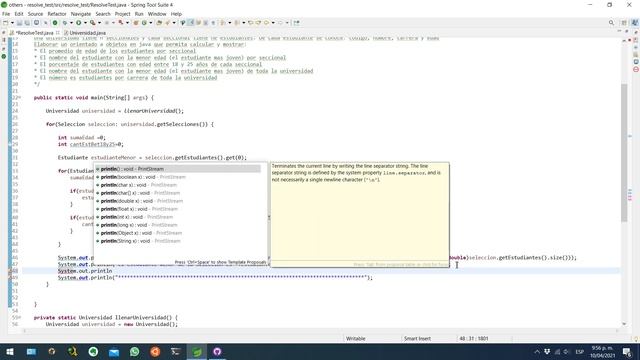Click the Save toolbar icon
The image size is (640, 360).
pos(19,23)
